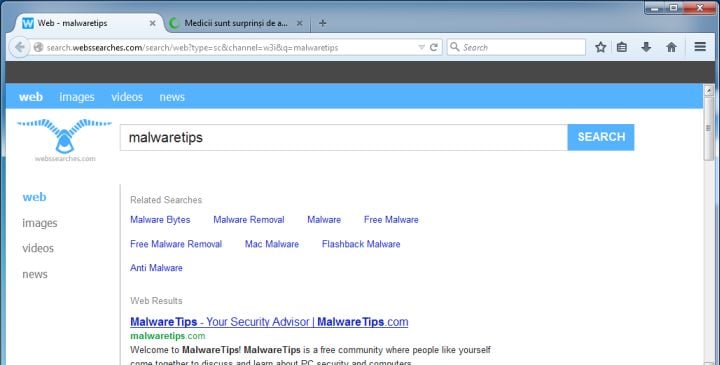Click the green 'malwaretips.com' result URL

[168, 336]
